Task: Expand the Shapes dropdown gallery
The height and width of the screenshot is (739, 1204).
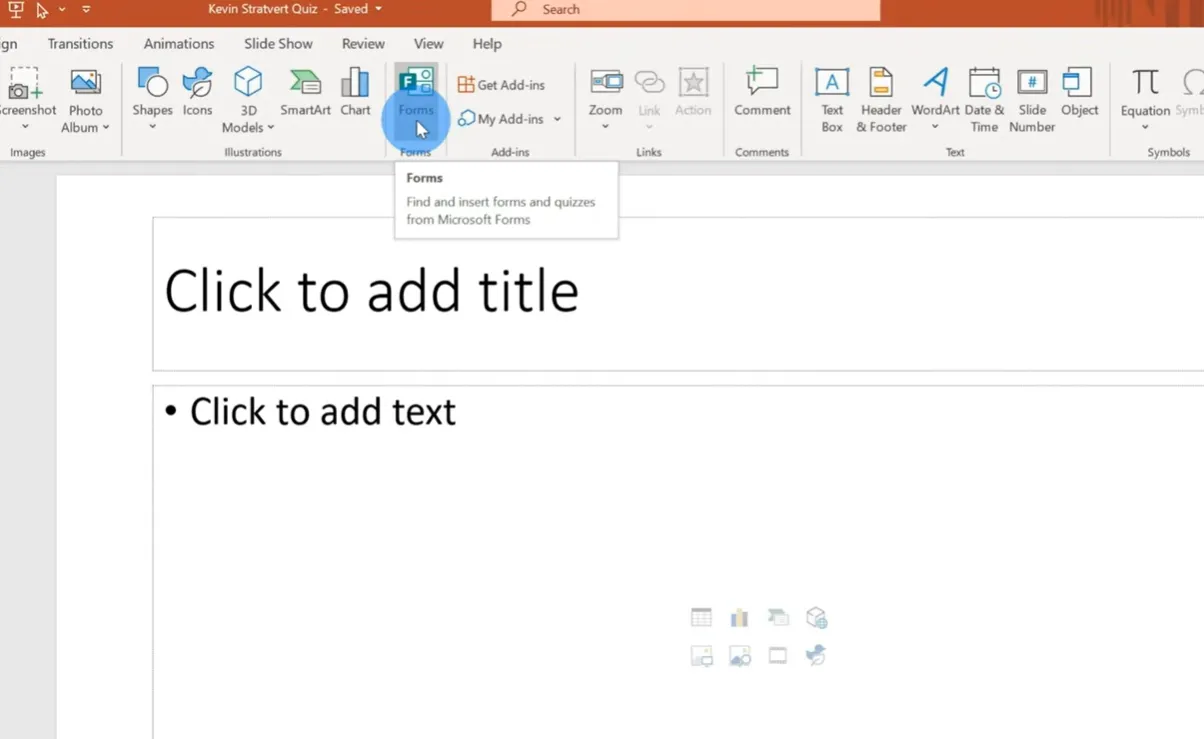Action: [x=152, y=127]
